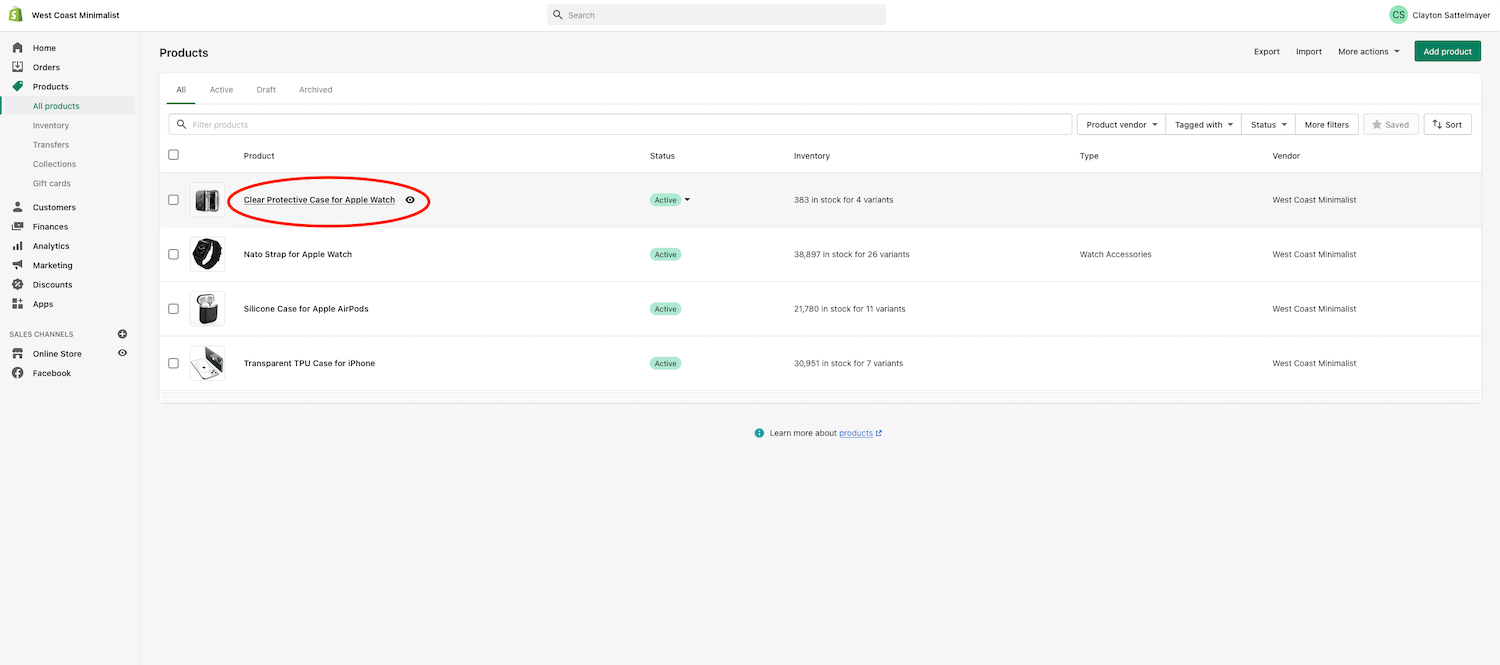Open Home from the sidebar
Viewport: 1500px width, 665px height.
tap(44, 48)
